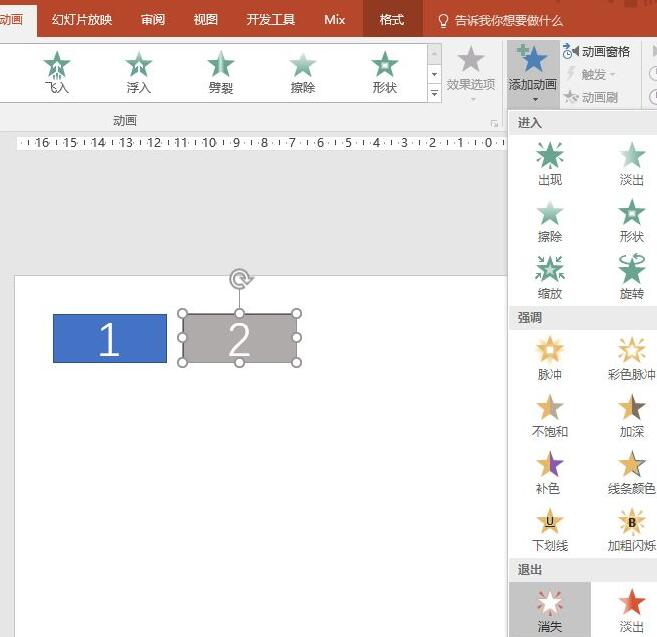
Task: Choose 淡出 entrance effect under 进入
Action: tap(631, 164)
